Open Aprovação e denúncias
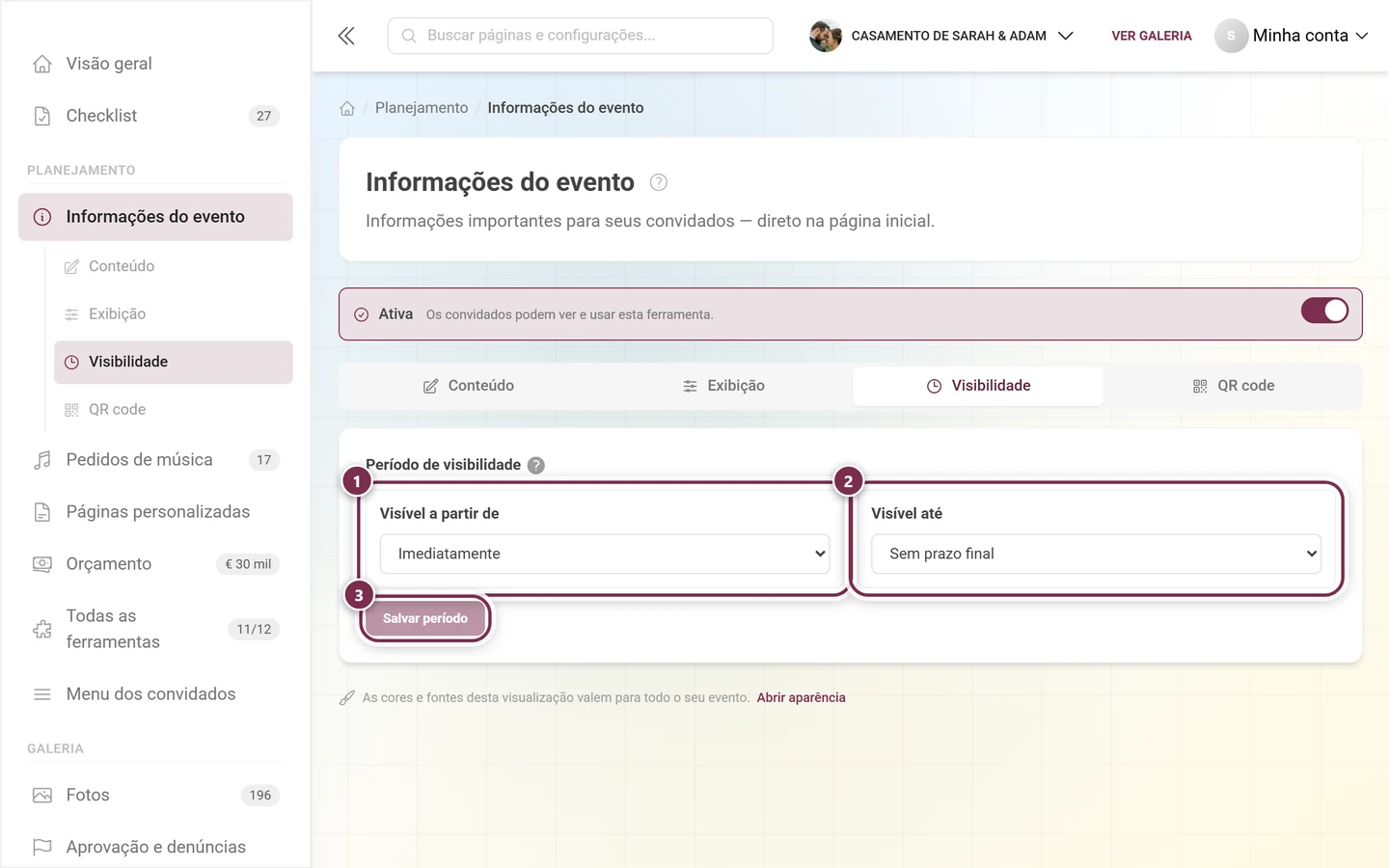Viewport: 1389px width, 868px height. coord(155,848)
